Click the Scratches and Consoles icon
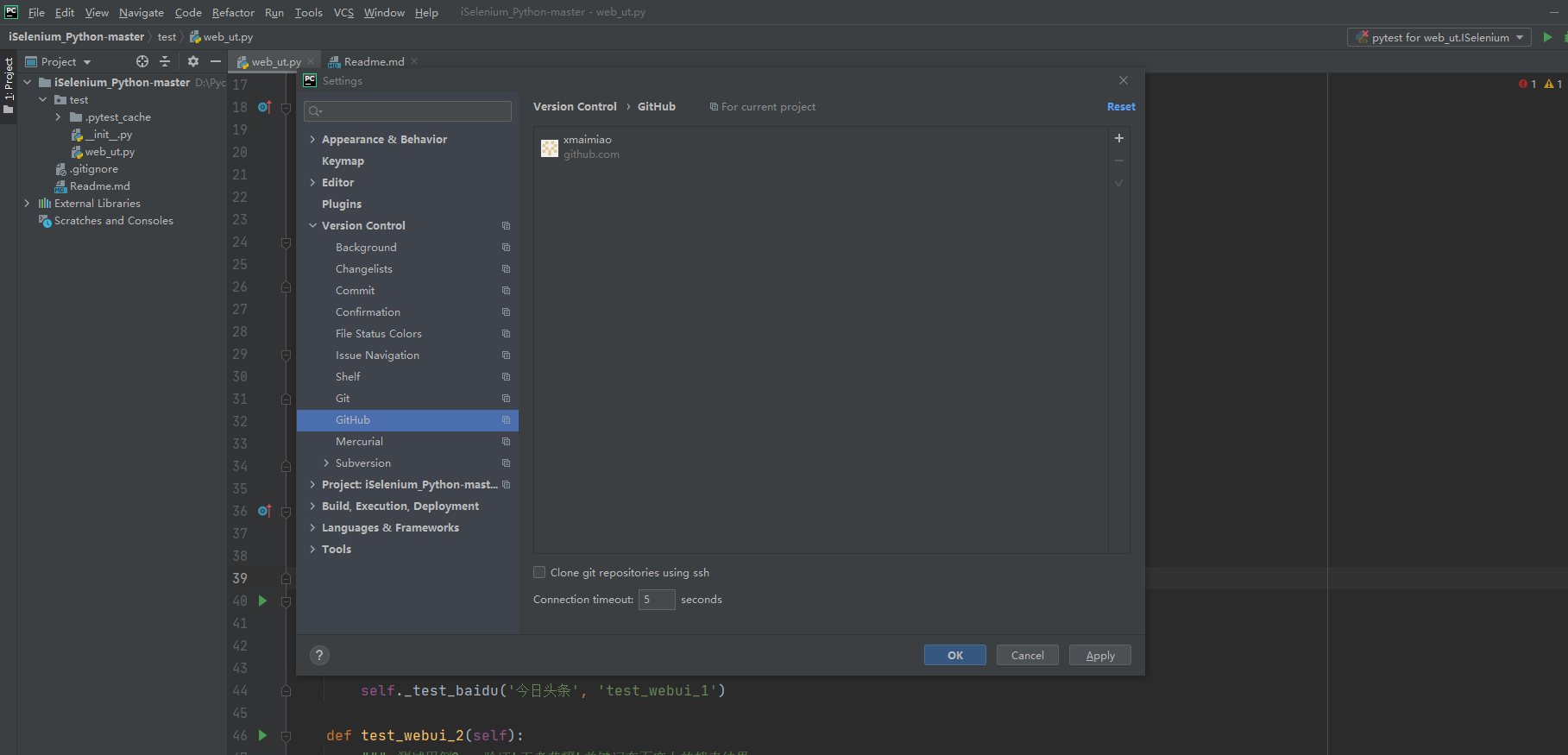The image size is (1568, 755). [x=45, y=221]
